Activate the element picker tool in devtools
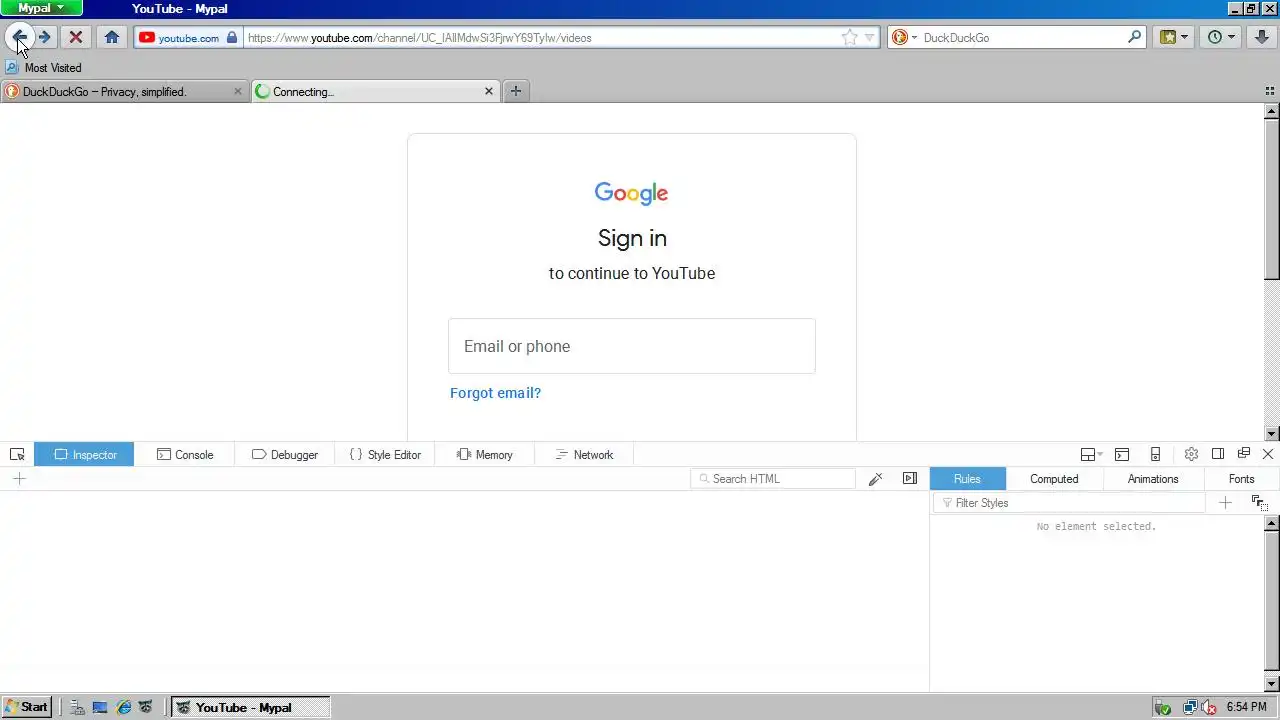Screen dimensions: 1280x720 pos(17,454)
